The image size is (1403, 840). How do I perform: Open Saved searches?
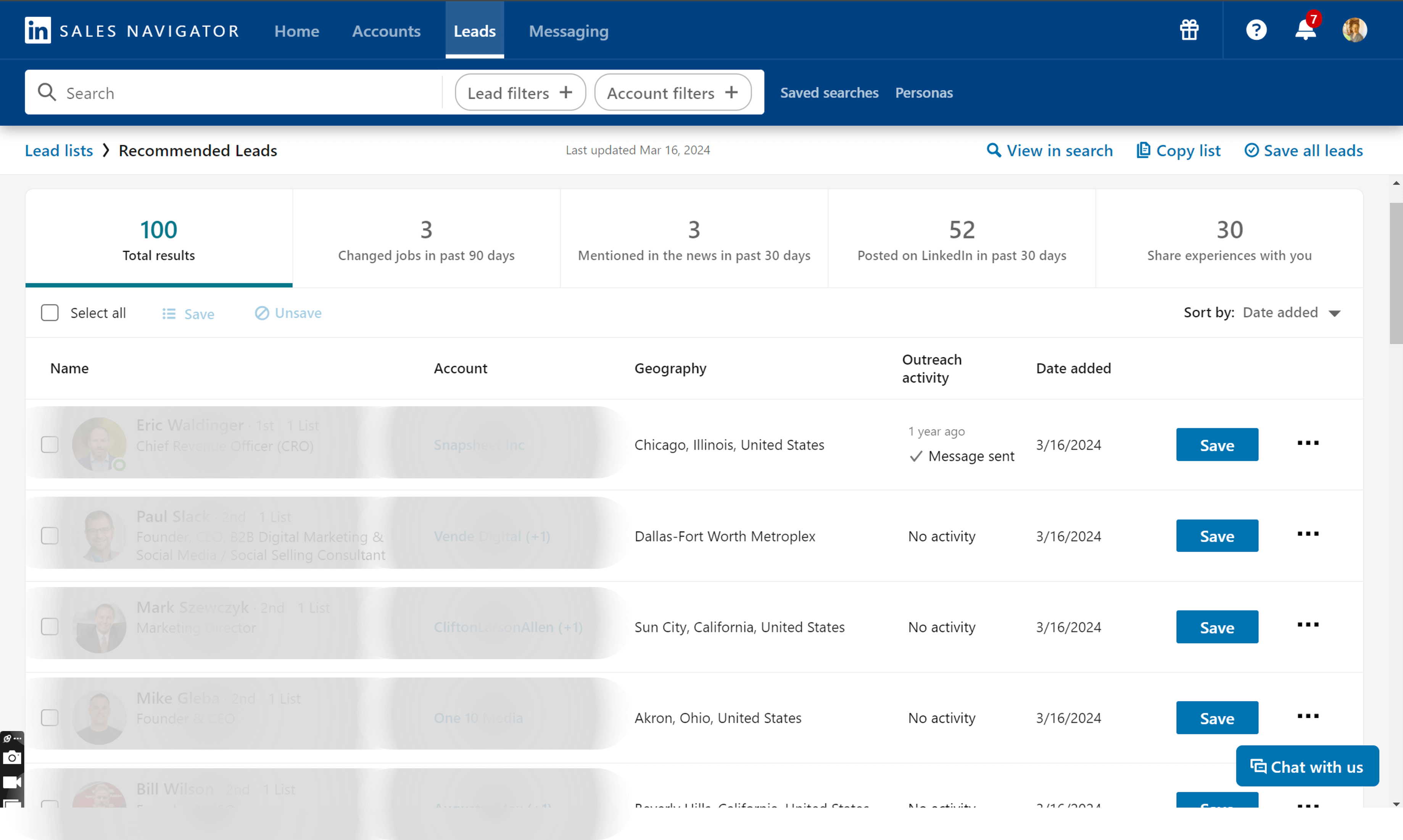click(x=829, y=93)
